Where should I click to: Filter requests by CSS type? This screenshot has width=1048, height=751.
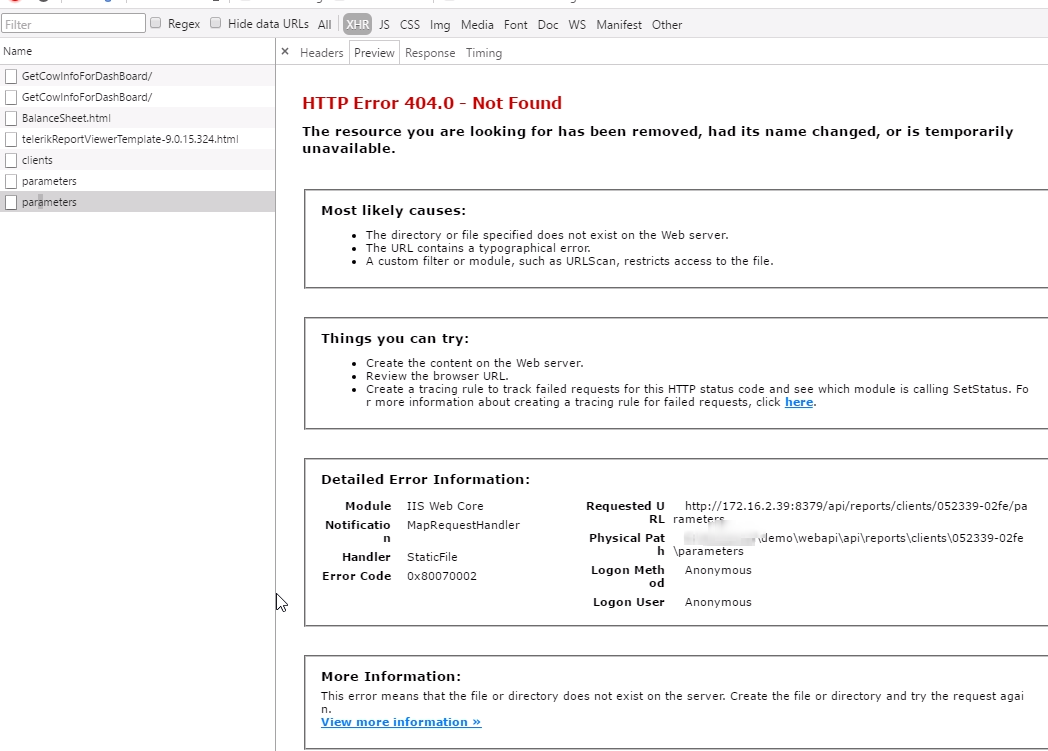coord(410,24)
